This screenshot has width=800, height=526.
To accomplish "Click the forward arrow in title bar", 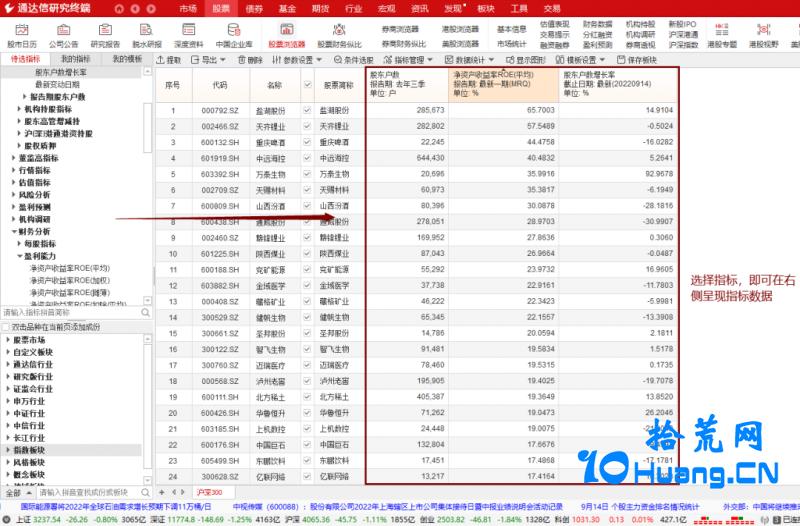I will click(151, 9).
